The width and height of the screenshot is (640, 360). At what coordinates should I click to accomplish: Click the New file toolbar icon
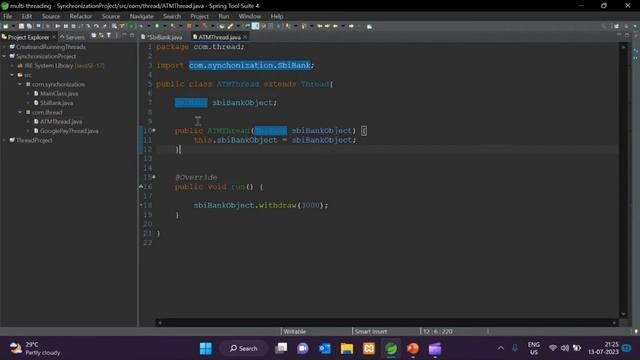tap(6, 26)
